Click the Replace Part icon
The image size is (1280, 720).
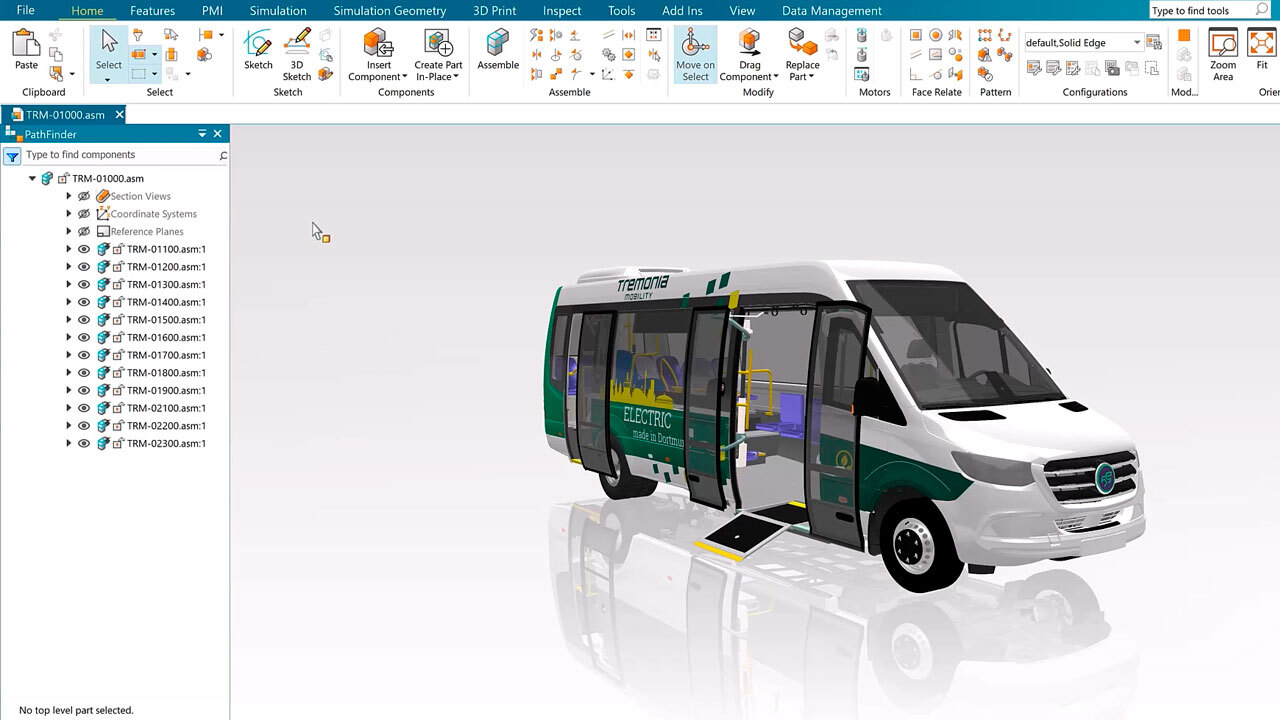pos(802,45)
